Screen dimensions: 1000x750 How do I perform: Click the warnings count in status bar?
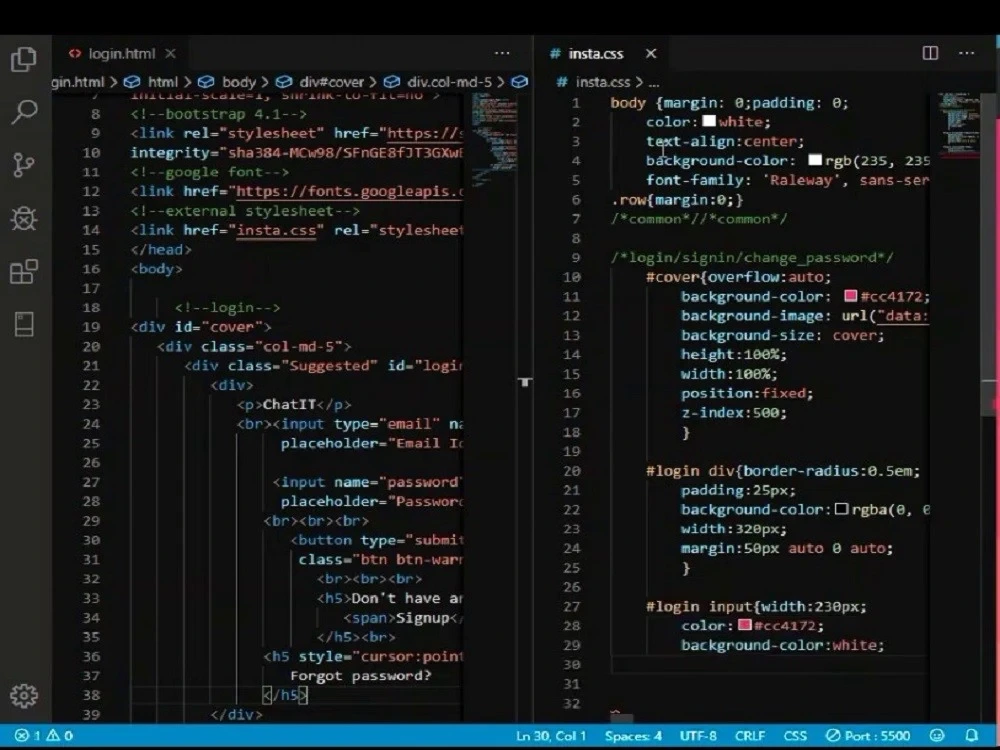coord(60,735)
